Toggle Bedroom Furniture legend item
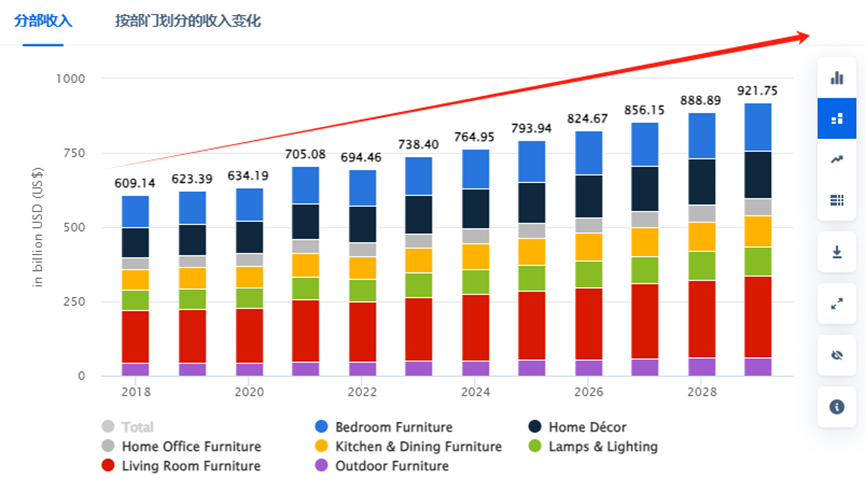The image size is (865, 493). coord(393,427)
